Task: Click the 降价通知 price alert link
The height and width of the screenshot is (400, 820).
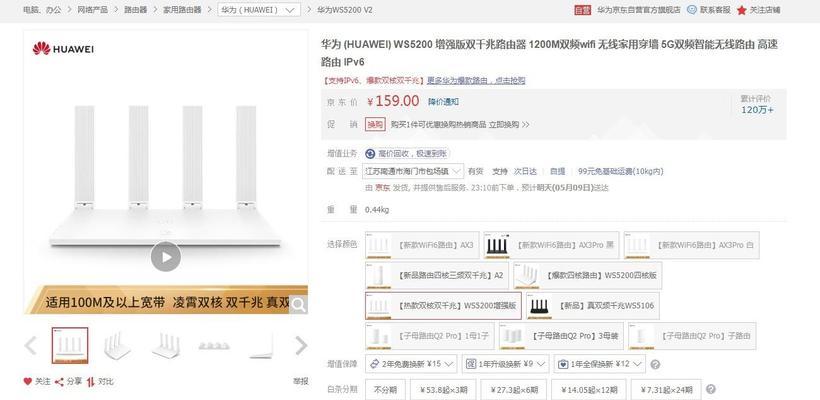Action: (443, 101)
